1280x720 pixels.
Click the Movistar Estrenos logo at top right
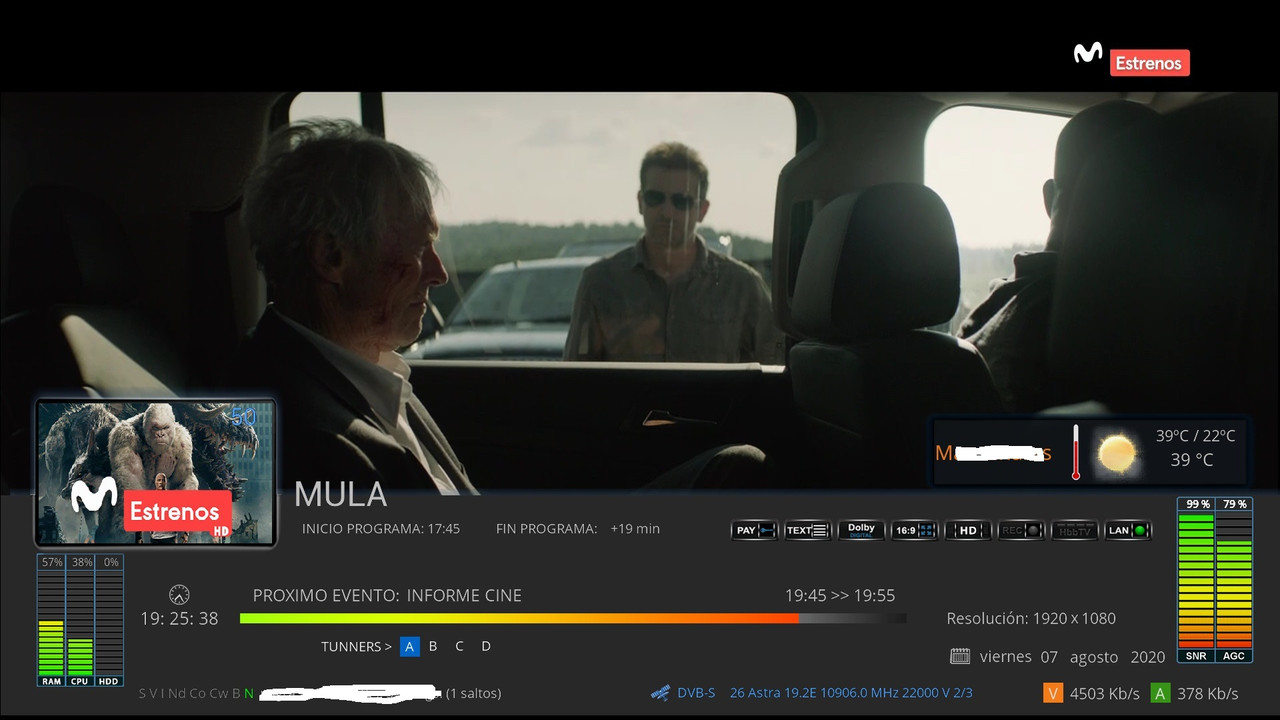[x=1132, y=59]
